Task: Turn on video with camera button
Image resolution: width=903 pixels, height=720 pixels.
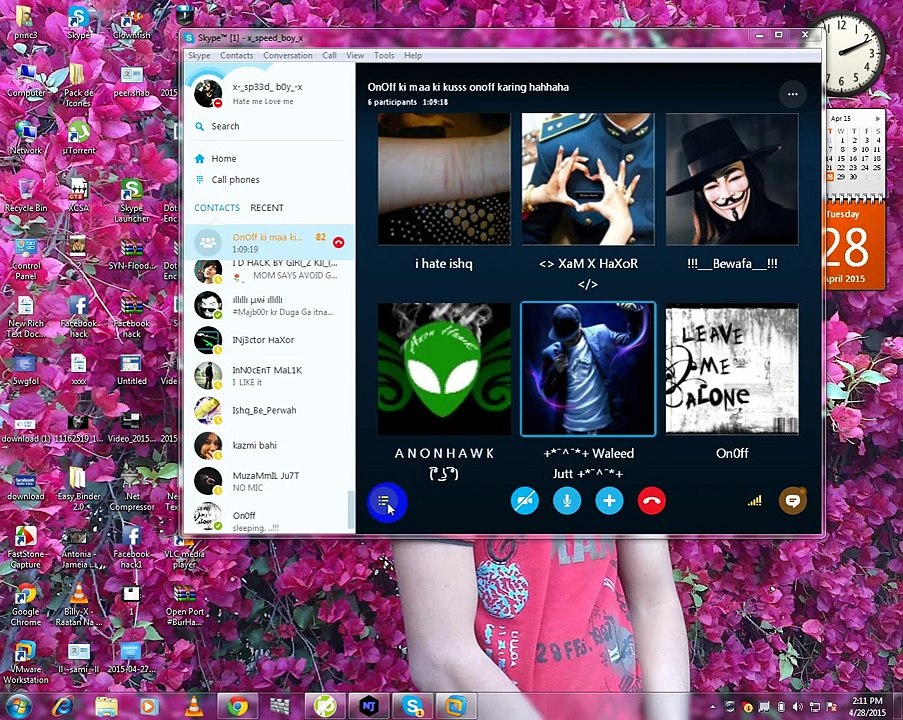Action: coord(524,501)
